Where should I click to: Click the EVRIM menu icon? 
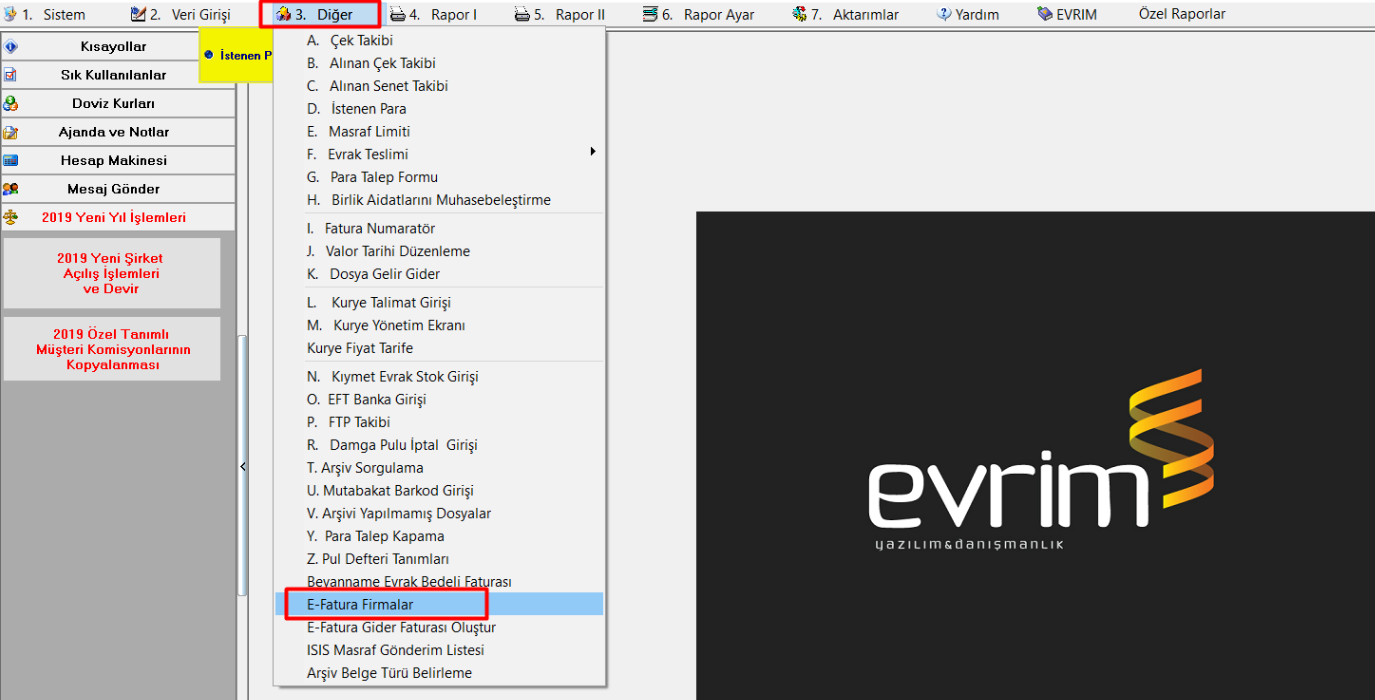(x=1045, y=14)
